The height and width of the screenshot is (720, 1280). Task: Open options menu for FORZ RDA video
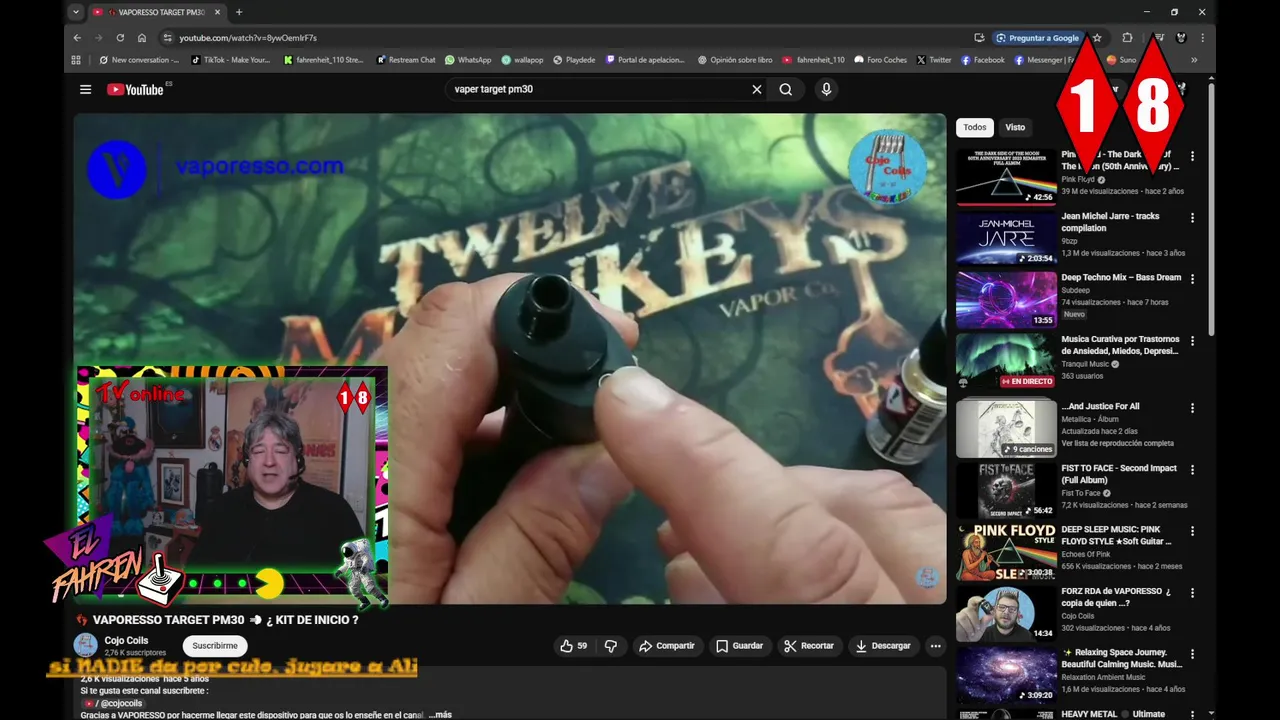click(x=1192, y=593)
